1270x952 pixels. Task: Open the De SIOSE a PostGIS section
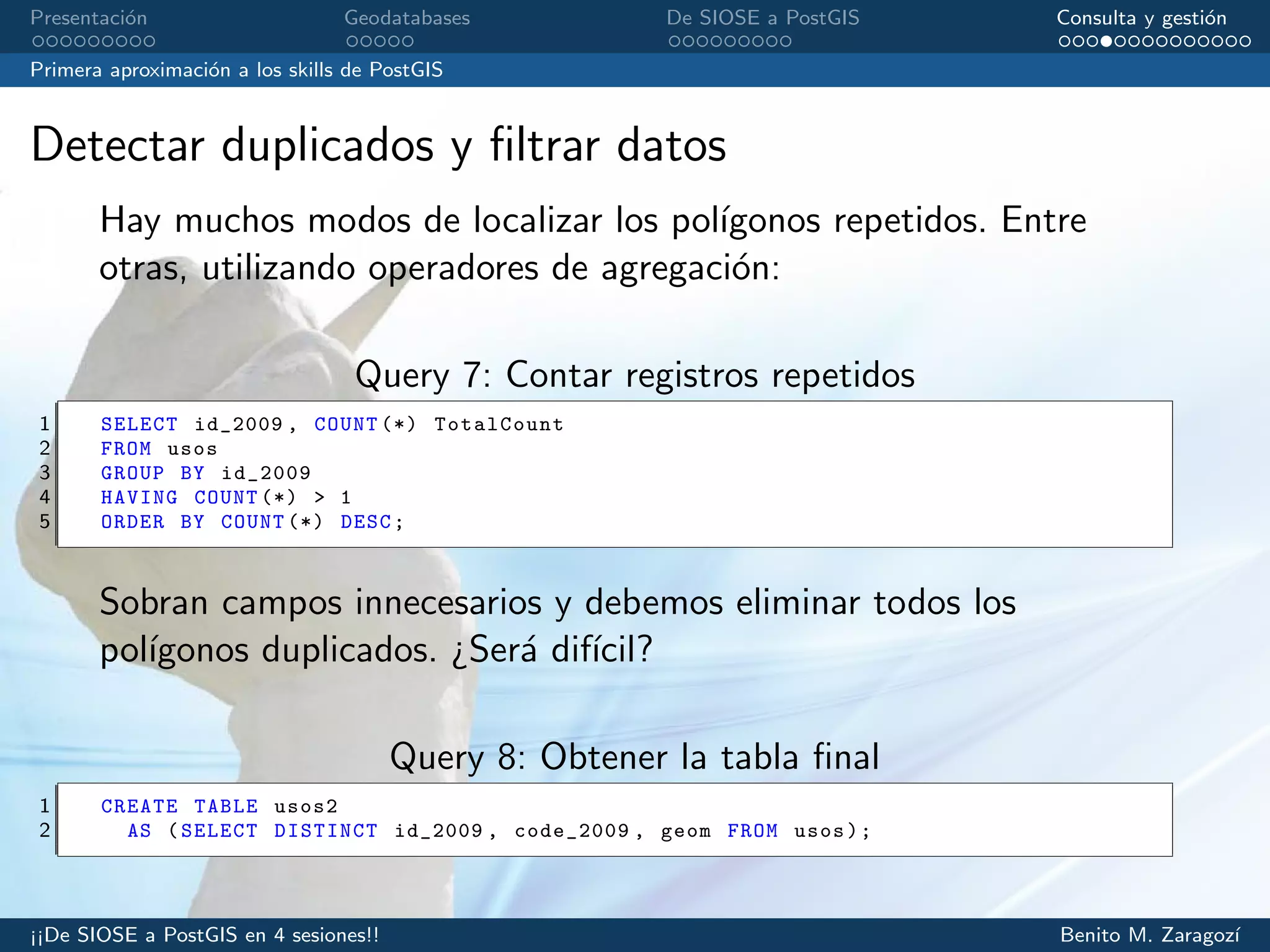763,17
